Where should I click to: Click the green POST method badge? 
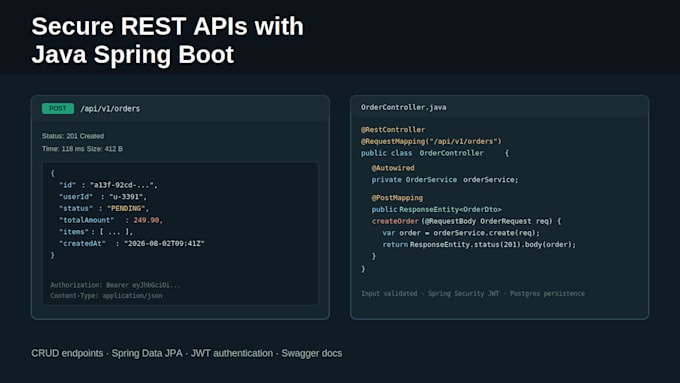click(58, 108)
